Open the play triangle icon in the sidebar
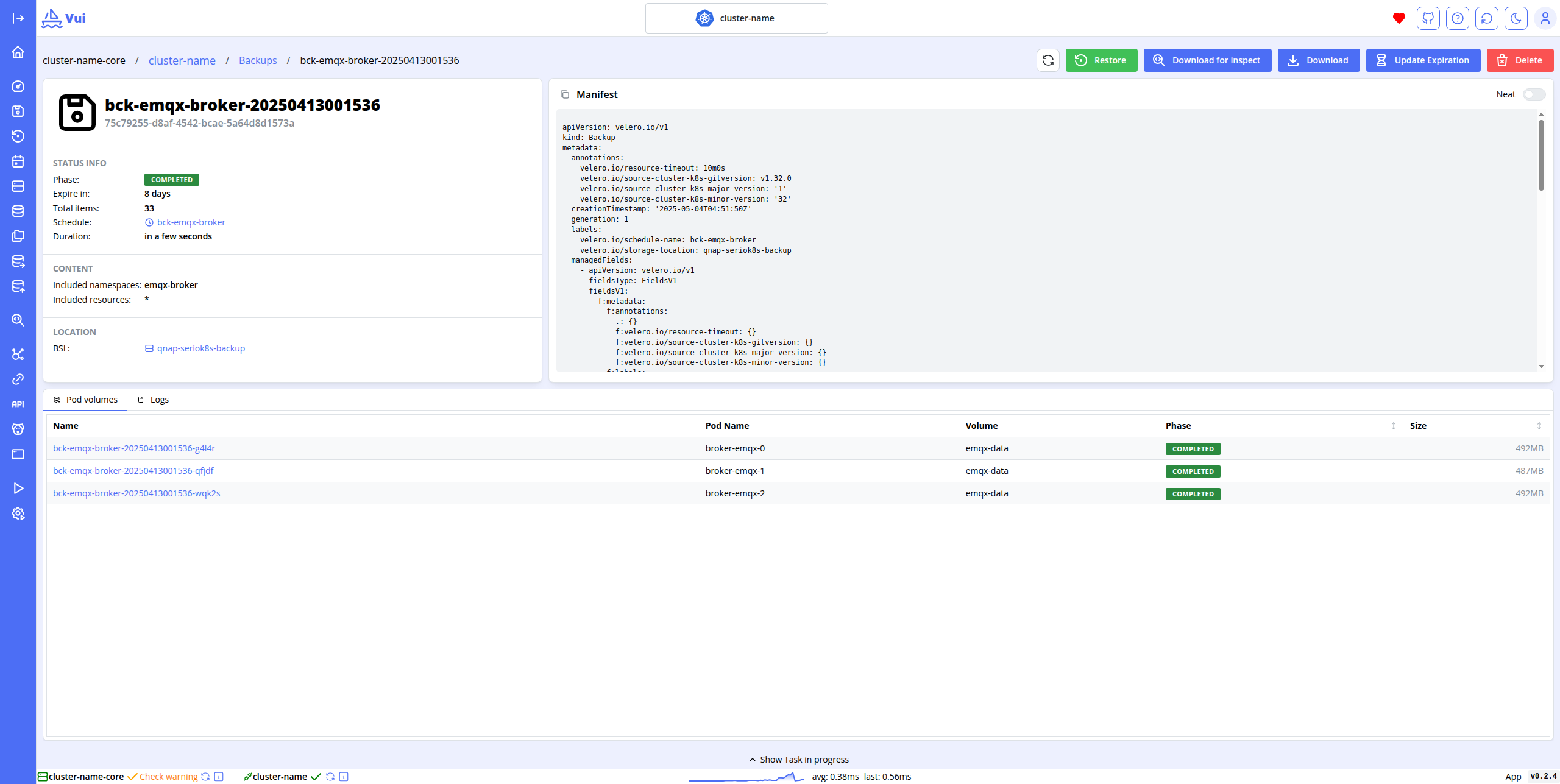This screenshot has height=784, width=1560. [x=18, y=488]
